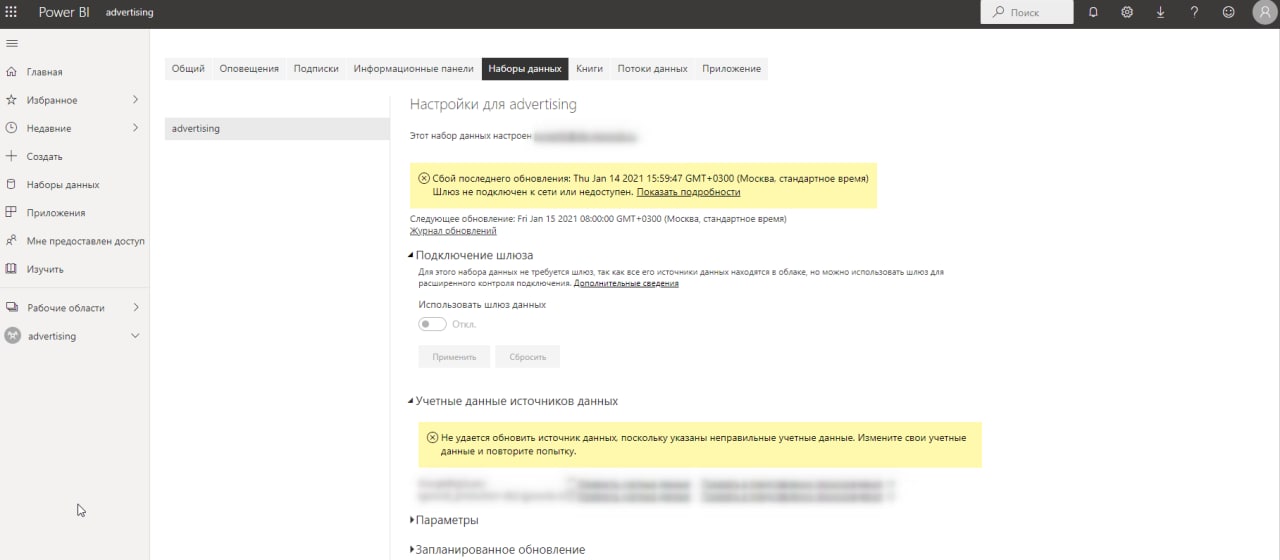Select the Наборы данных tab
The image size is (1280, 560).
click(x=525, y=69)
